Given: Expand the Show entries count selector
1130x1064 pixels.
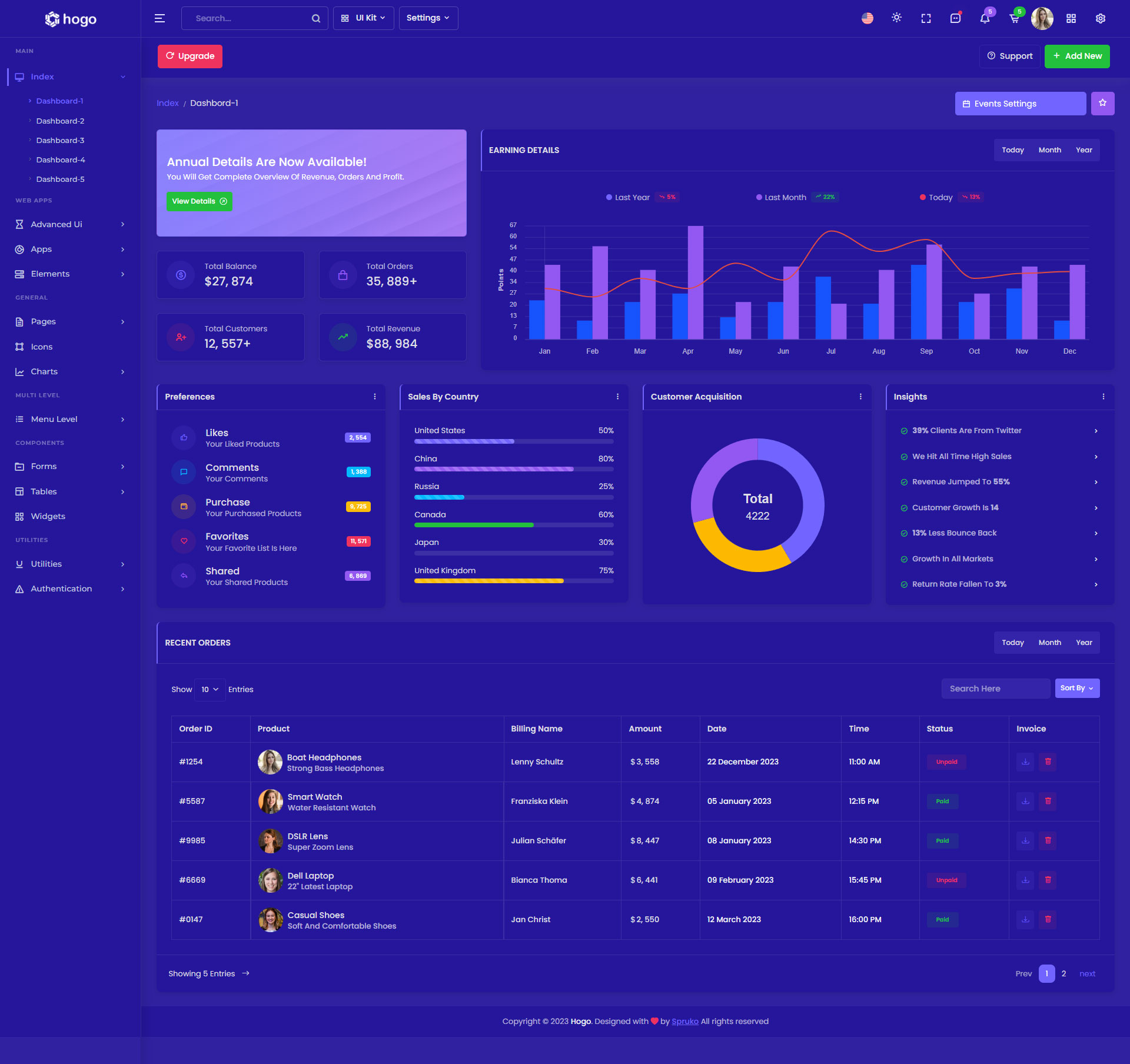Looking at the screenshot, I should pos(210,689).
